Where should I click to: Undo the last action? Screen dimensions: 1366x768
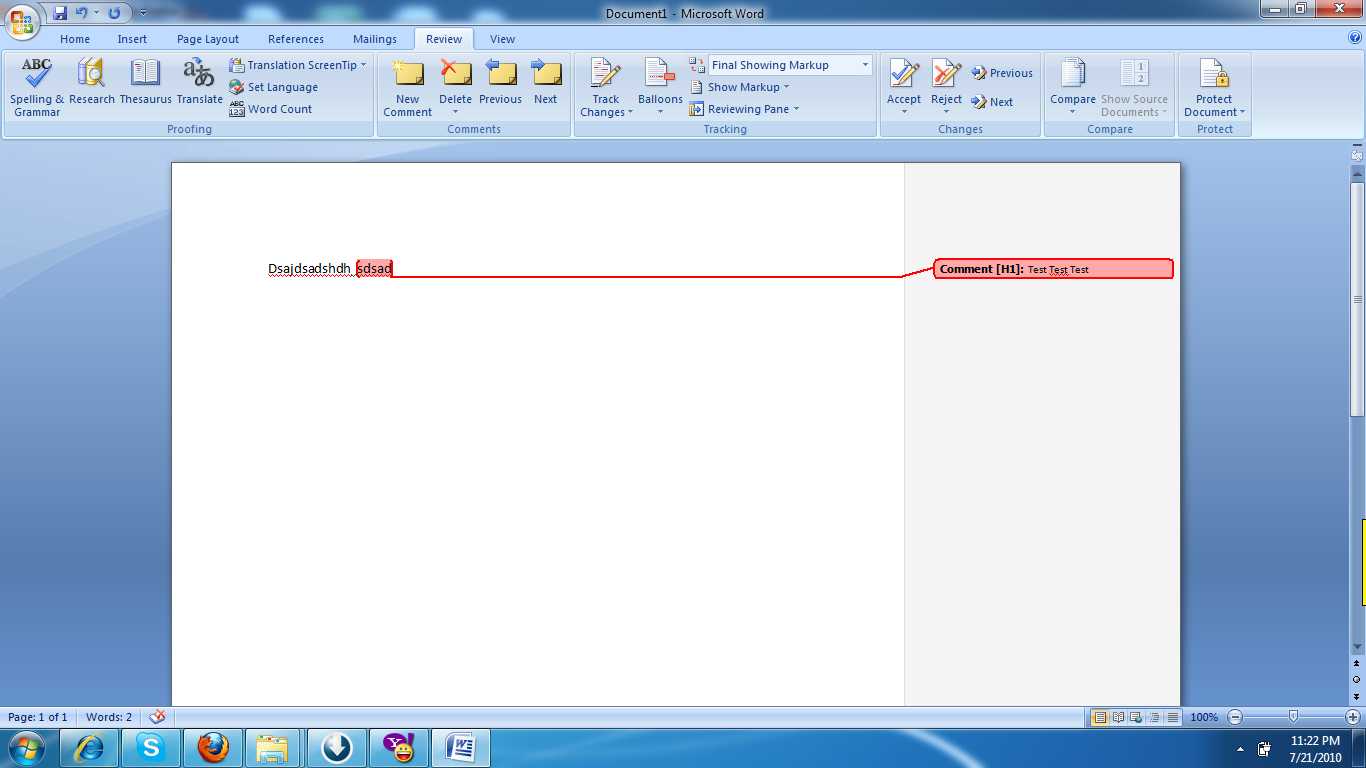coord(82,13)
